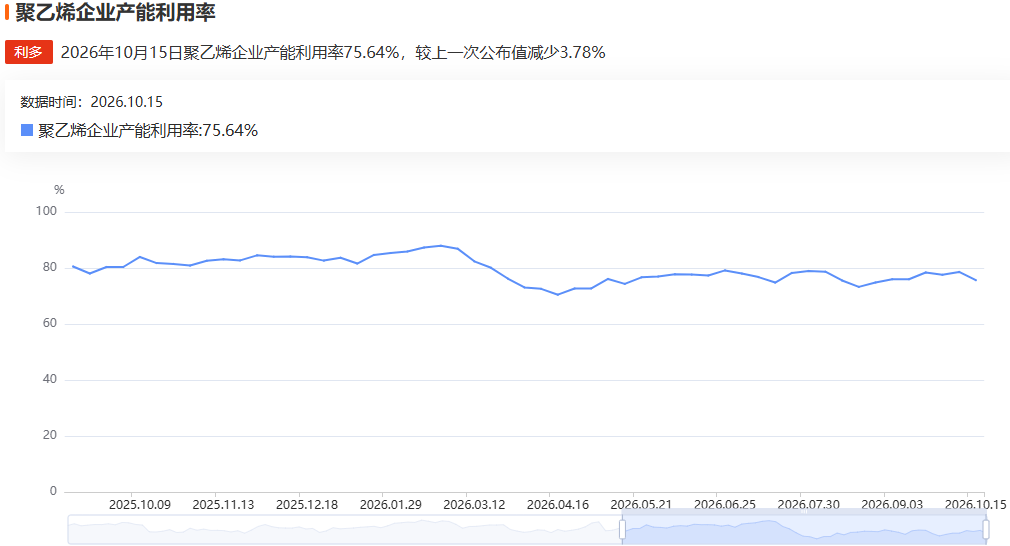The width and height of the screenshot is (1010, 546).
Task: Click the y-axis value 0
Action: (x=53, y=491)
